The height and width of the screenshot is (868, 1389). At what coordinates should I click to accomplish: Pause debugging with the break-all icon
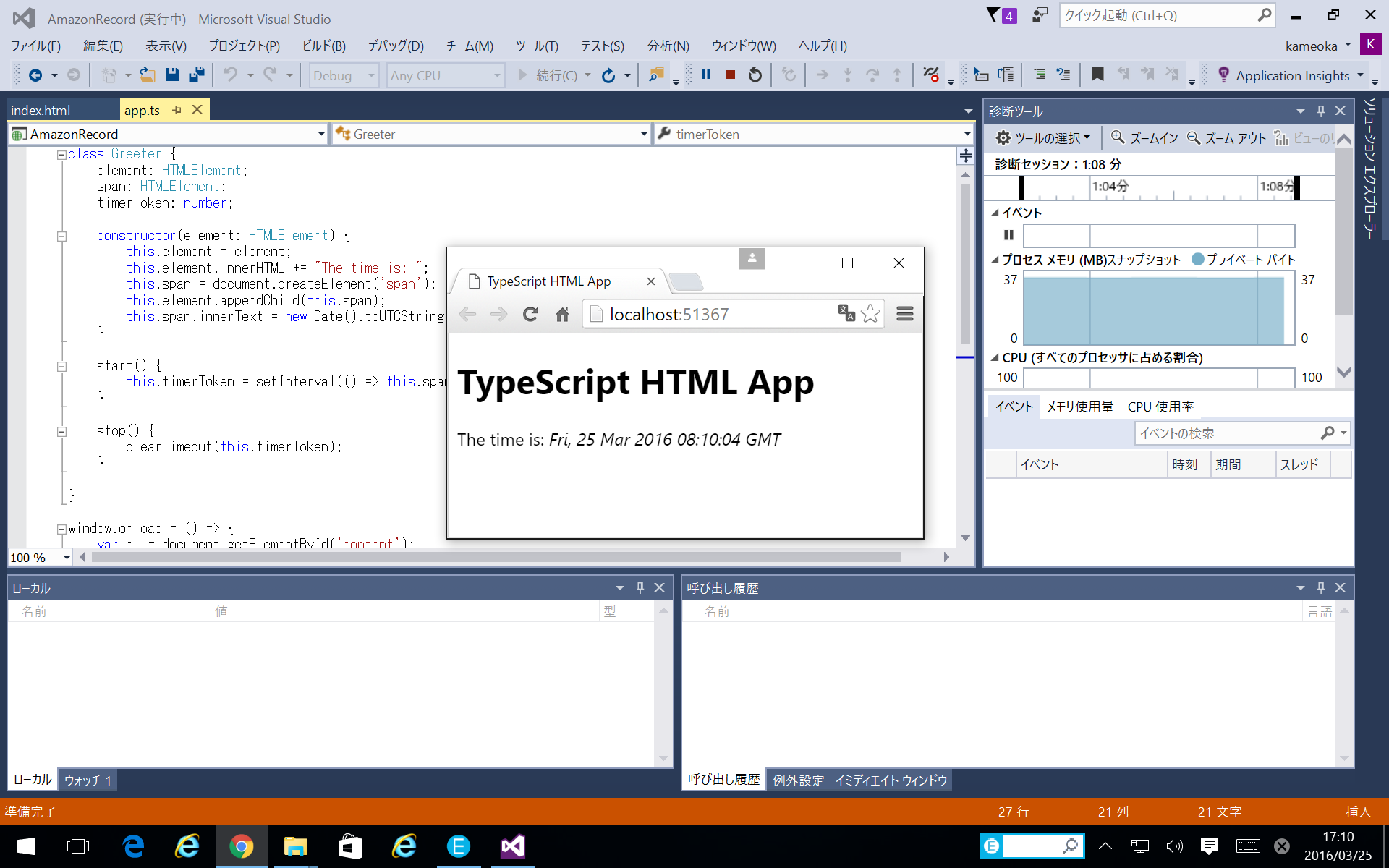point(706,75)
